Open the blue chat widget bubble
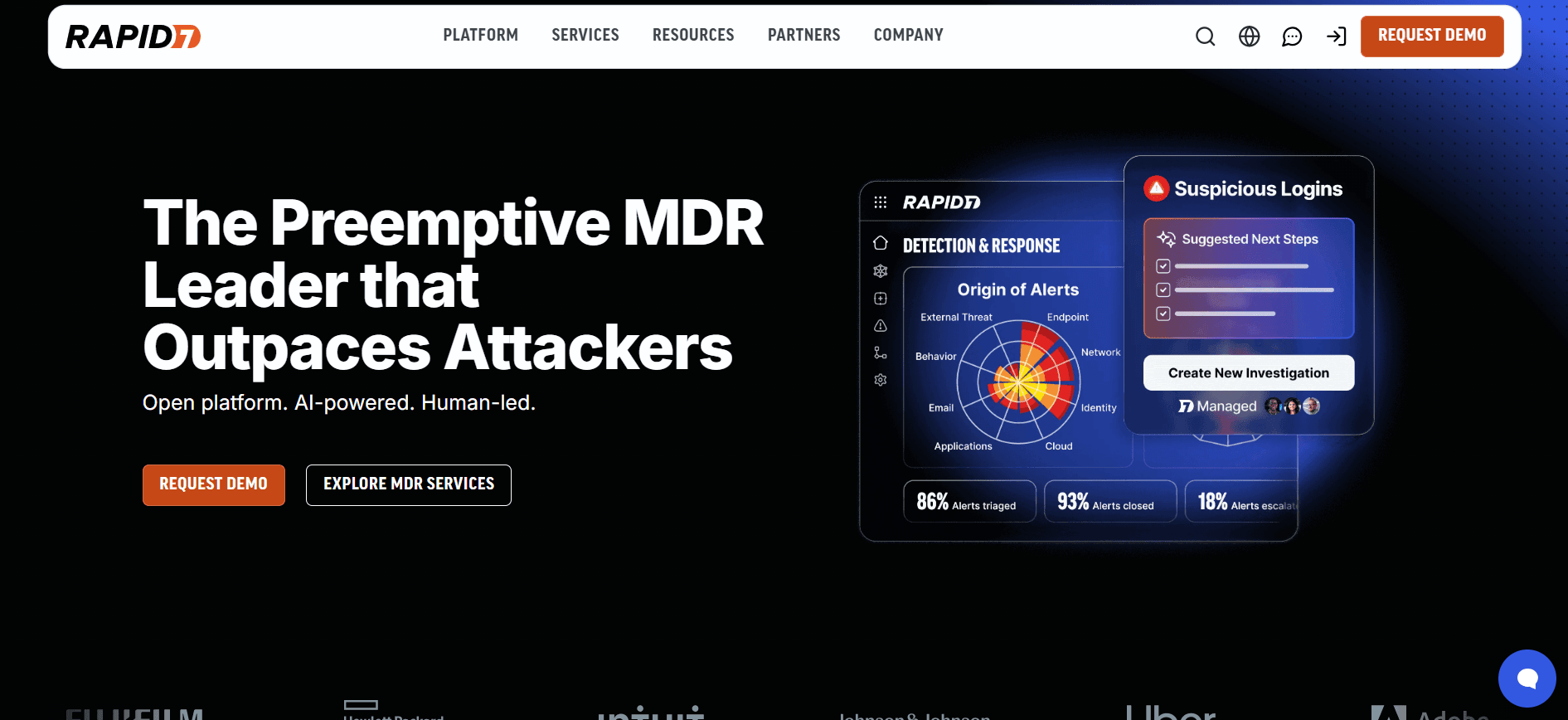This screenshot has width=1568, height=720. click(x=1527, y=679)
